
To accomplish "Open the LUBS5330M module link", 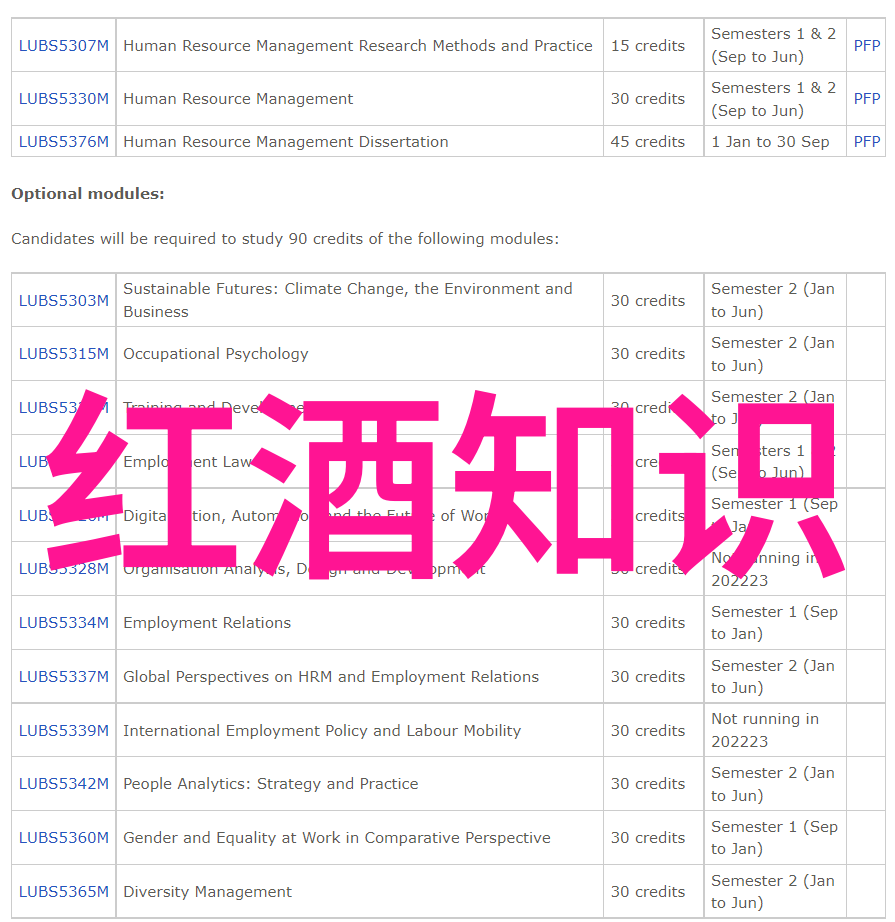I will click(64, 98).
